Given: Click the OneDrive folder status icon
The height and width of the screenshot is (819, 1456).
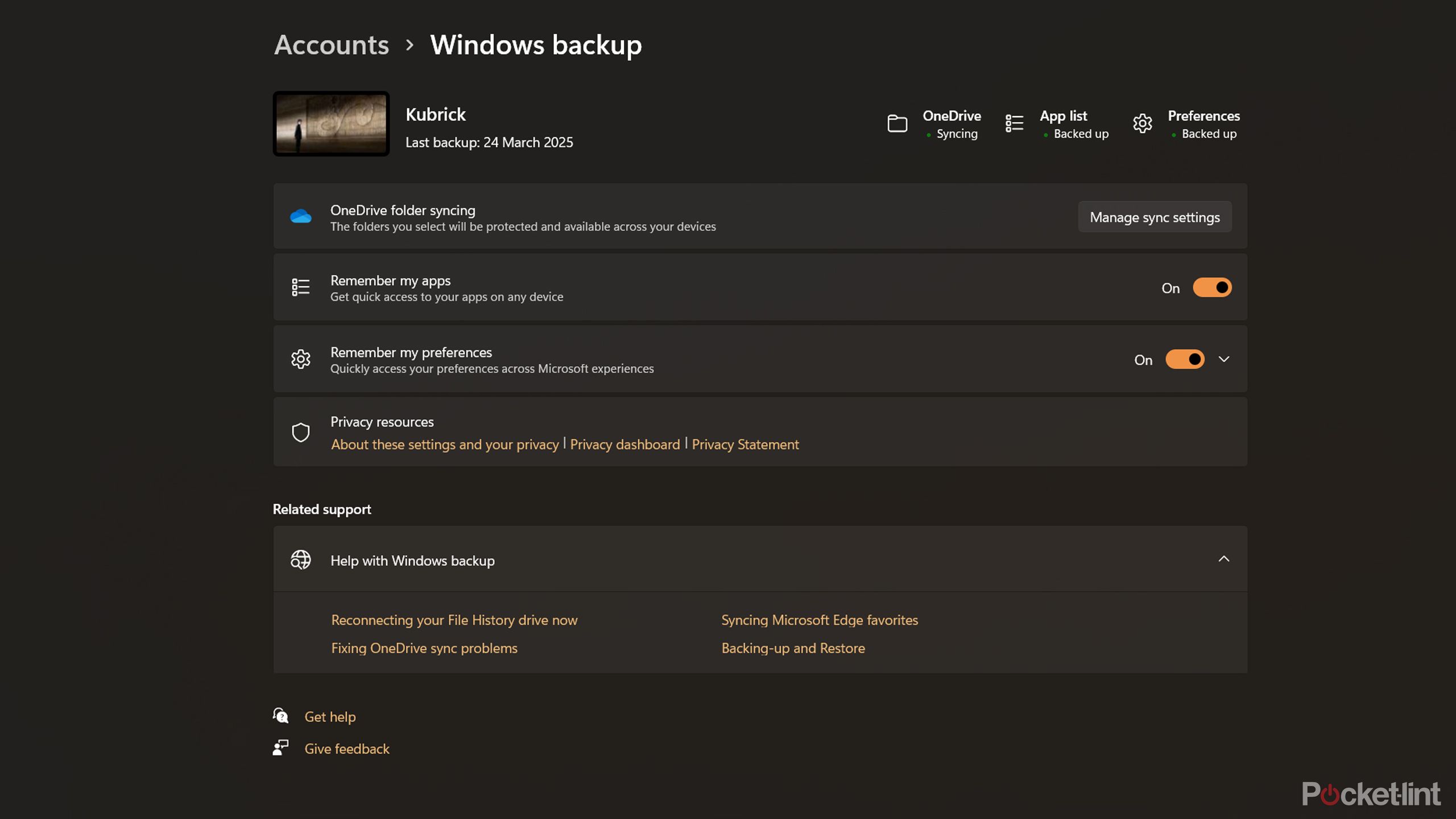Looking at the screenshot, I should 897,123.
